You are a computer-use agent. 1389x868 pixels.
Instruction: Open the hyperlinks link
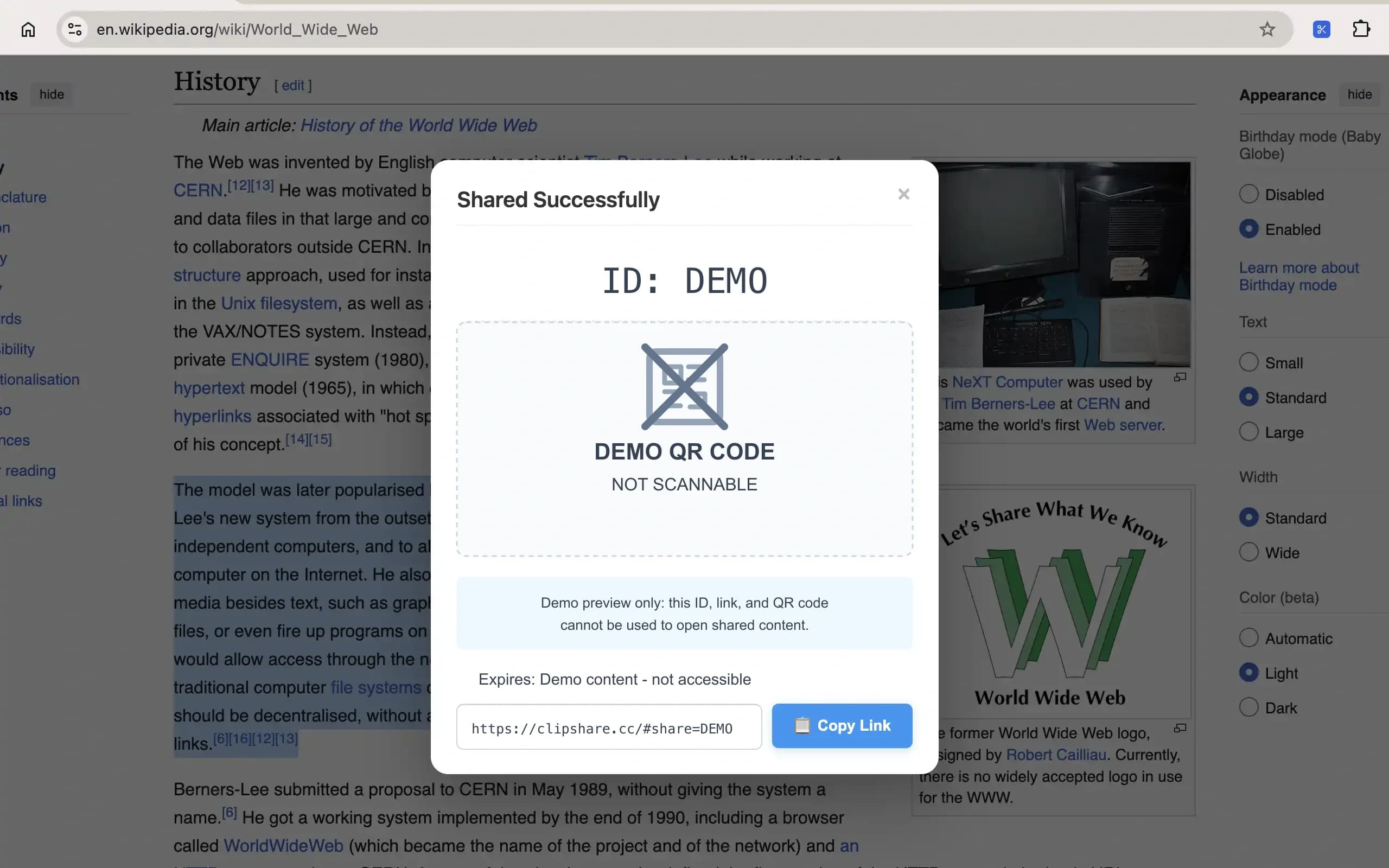212,416
